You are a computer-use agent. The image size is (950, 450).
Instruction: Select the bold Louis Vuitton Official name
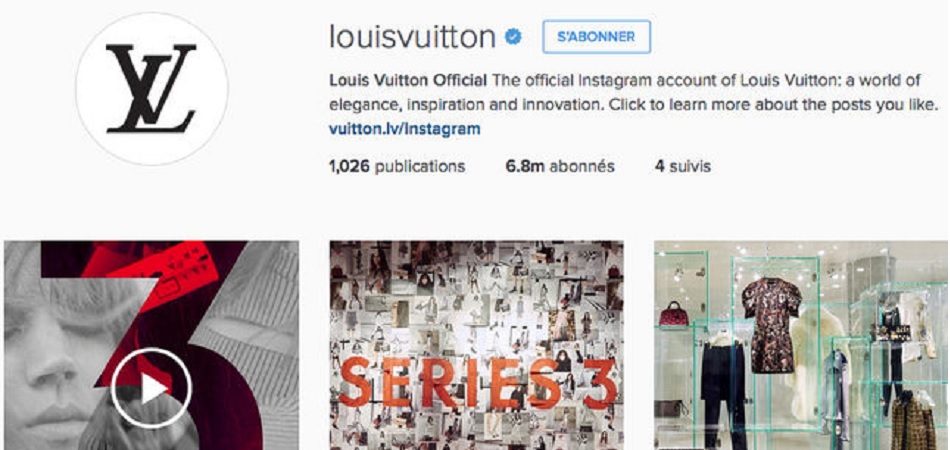(x=408, y=81)
